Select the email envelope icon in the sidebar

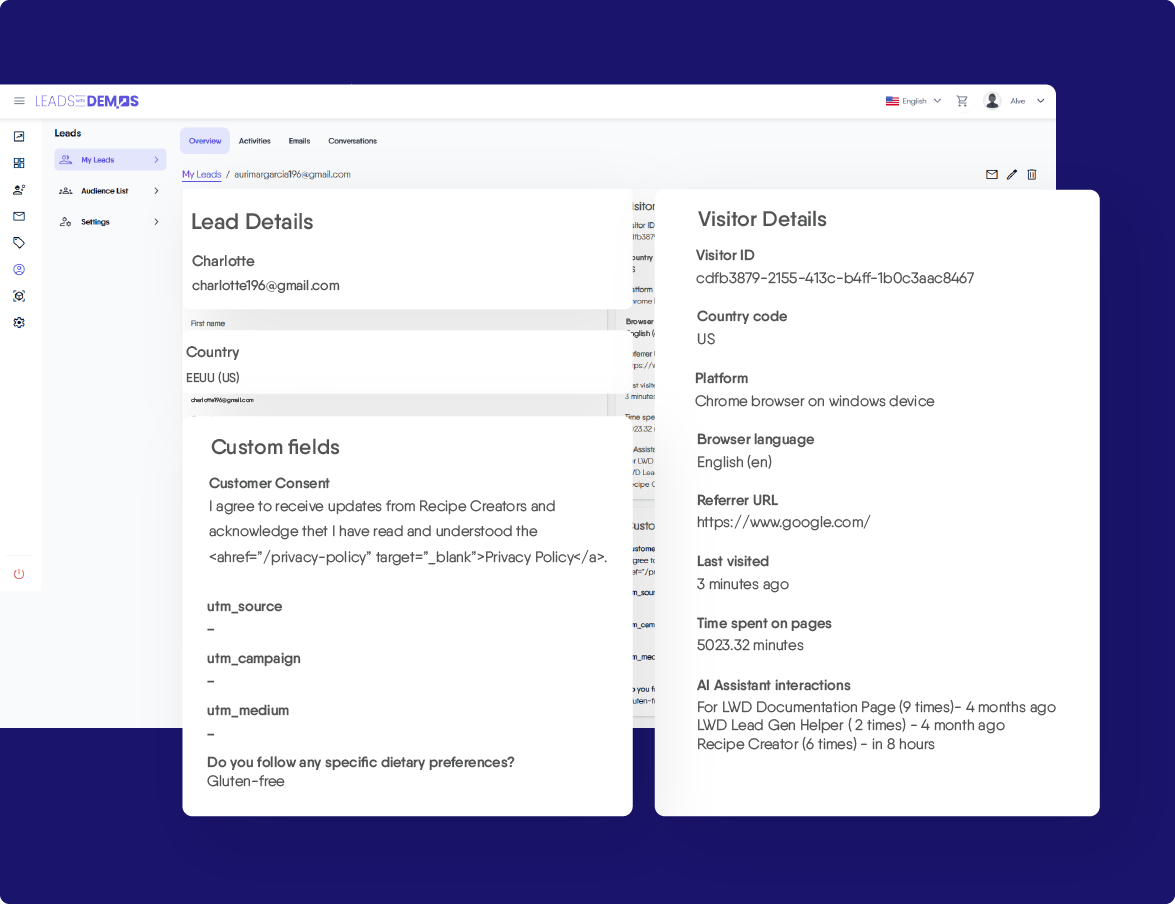click(19, 216)
